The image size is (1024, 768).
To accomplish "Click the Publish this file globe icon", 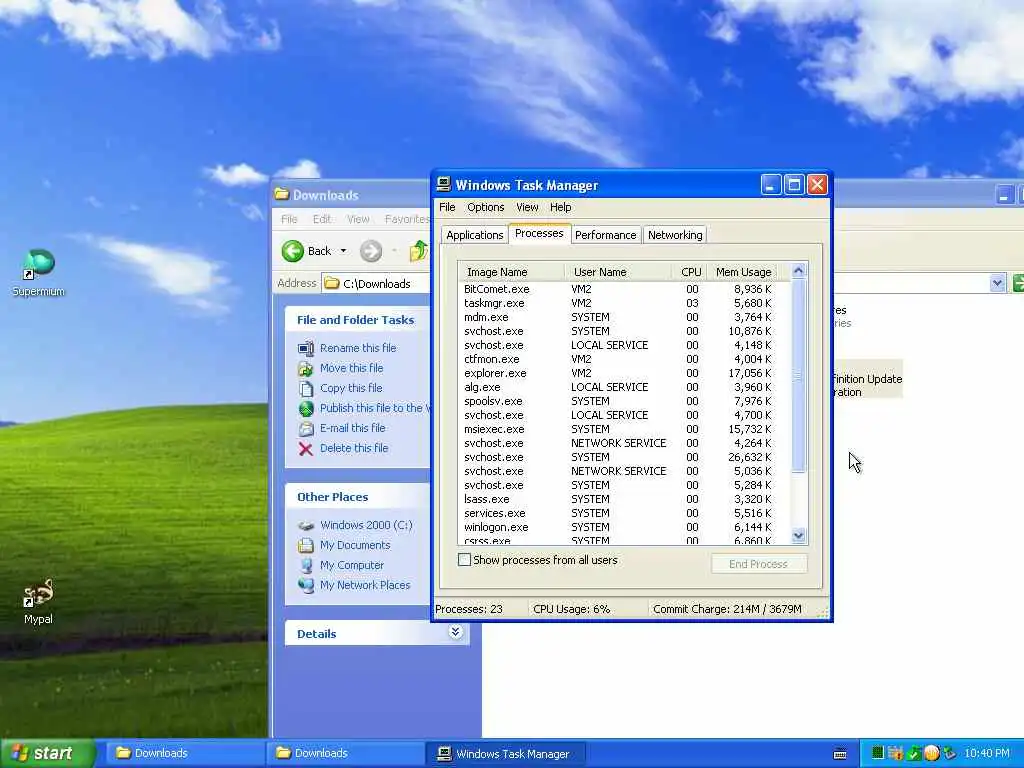I will point(306,409).
